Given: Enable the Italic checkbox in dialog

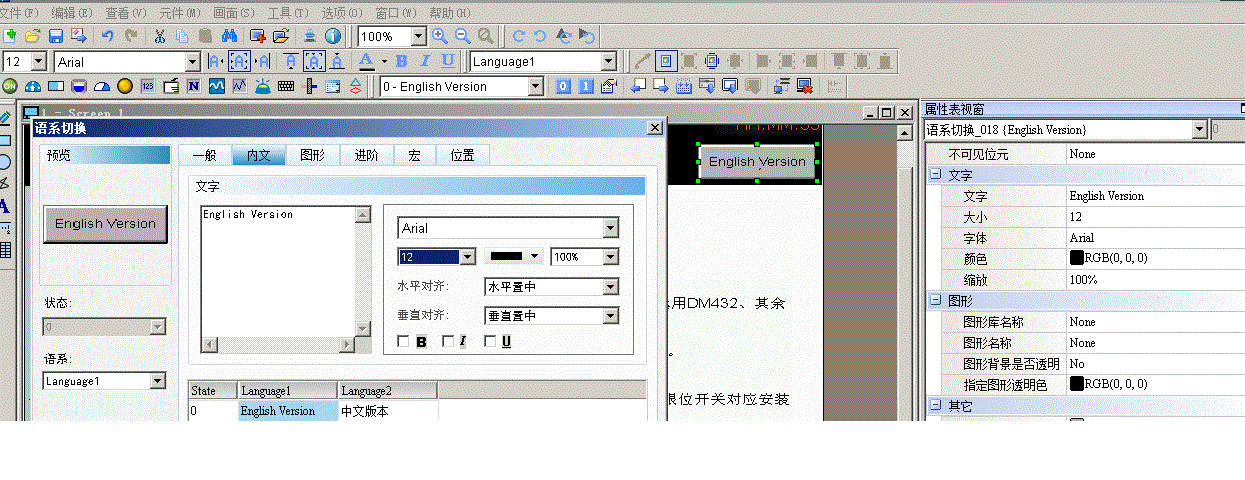Looking at the screenshot, I should point(447,342).
